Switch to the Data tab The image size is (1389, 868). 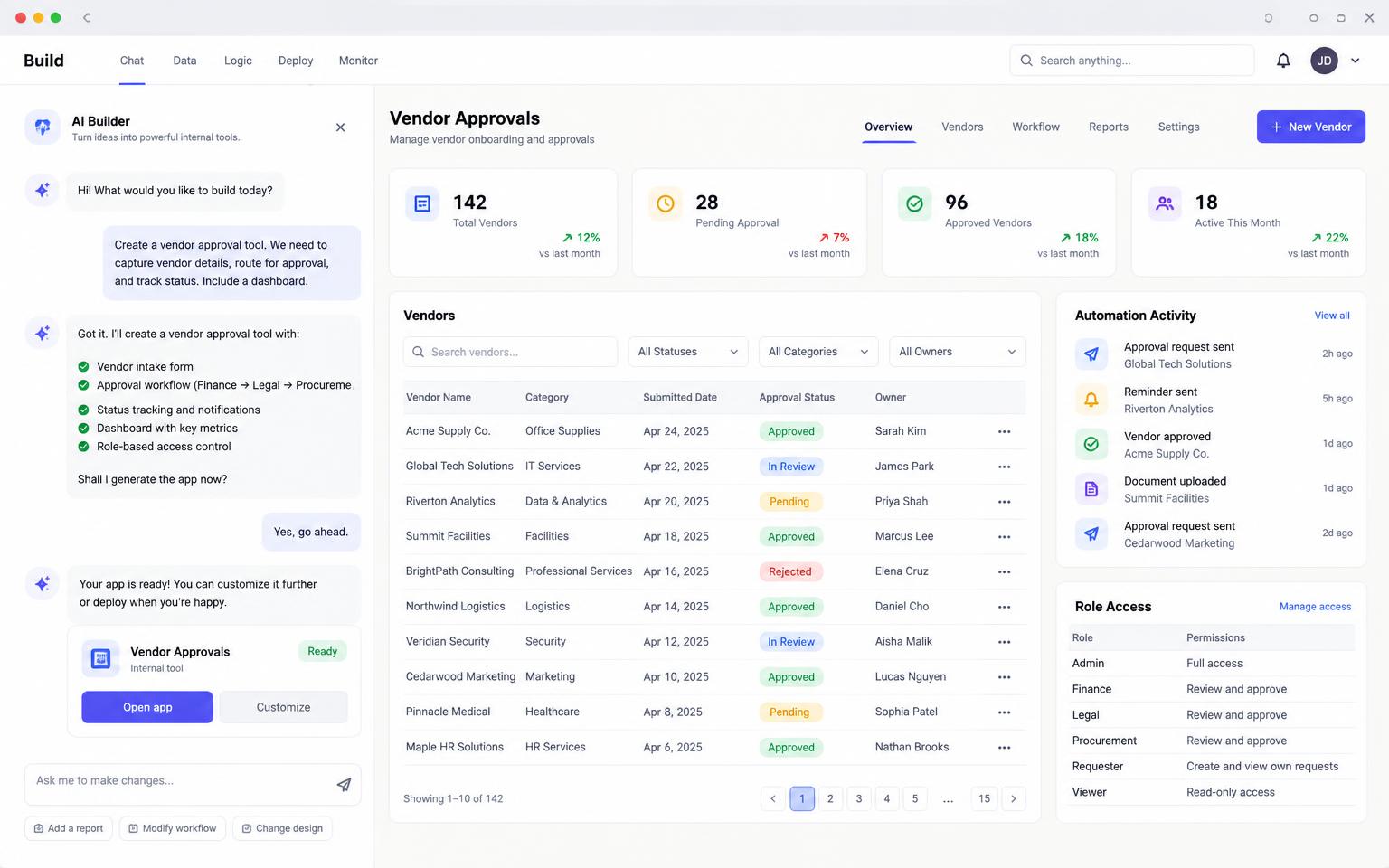pyautogui.click(x=184, y=61)
